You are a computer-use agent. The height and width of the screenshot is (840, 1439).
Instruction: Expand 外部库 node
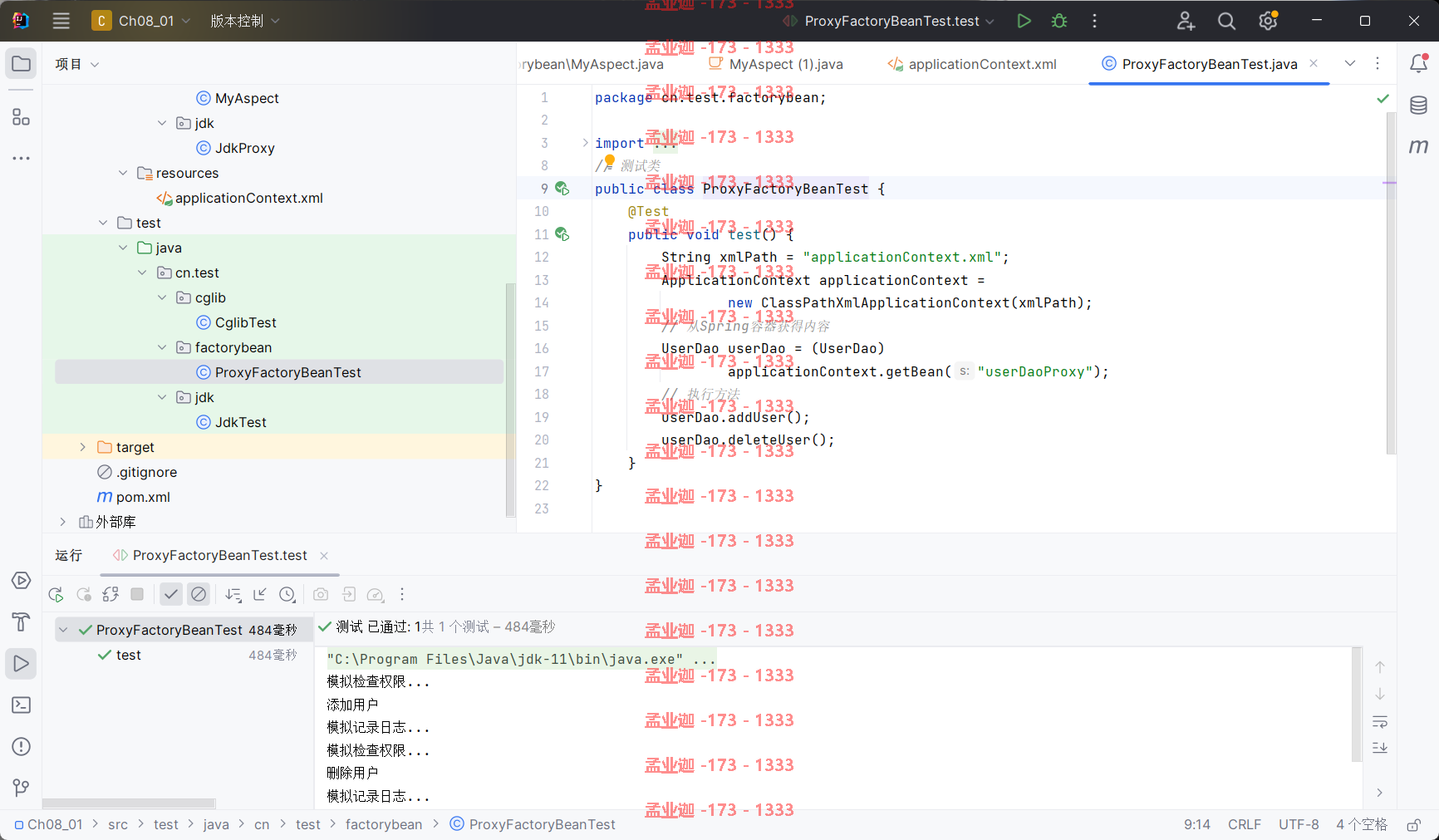click(x=63, y=522)
